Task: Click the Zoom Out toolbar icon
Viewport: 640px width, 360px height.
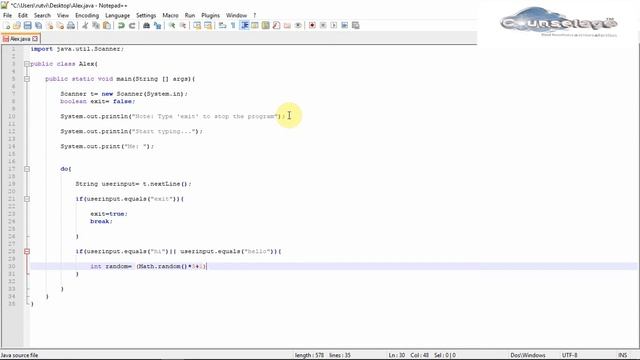Action: click(x=183, y=25)
